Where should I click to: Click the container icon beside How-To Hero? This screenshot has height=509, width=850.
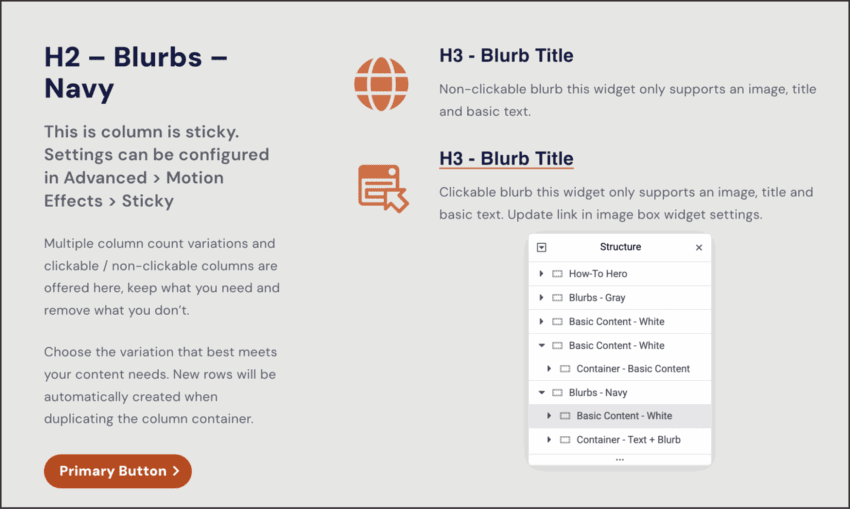coord(557,274)
